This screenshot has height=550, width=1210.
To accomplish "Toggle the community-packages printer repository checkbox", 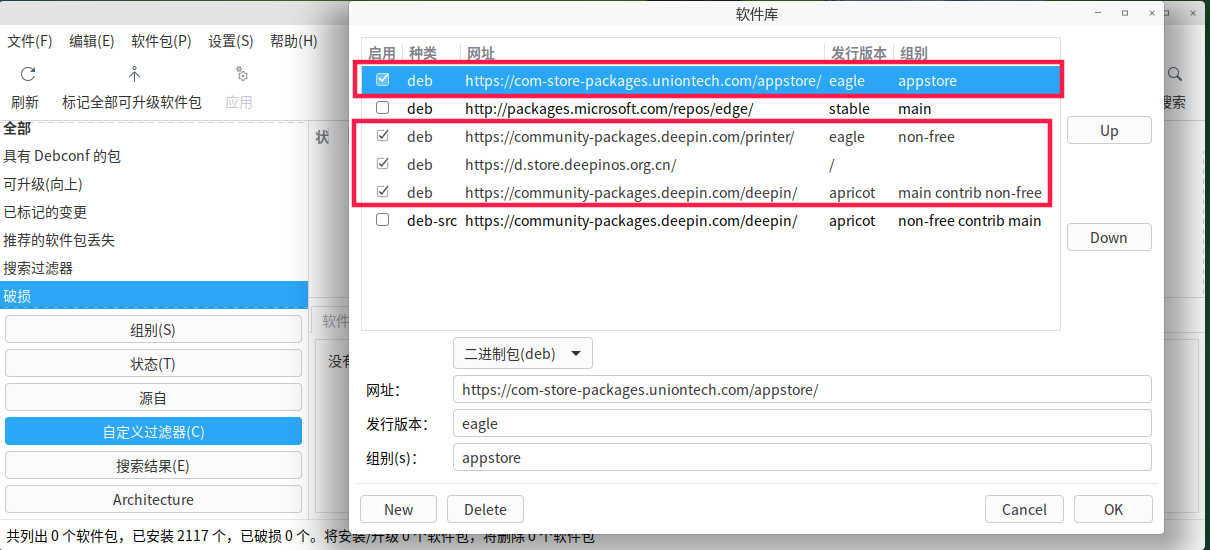I will (382, 136).
